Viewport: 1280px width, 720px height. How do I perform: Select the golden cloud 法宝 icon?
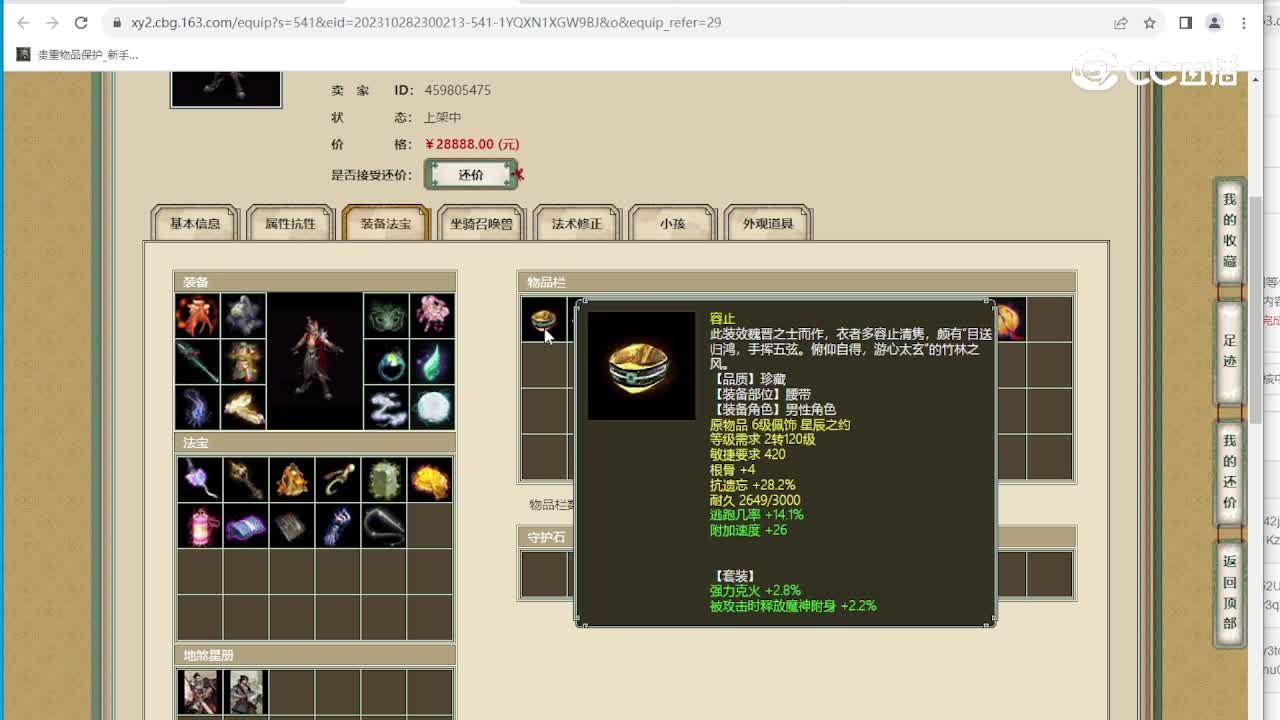[x=429, y=480]
